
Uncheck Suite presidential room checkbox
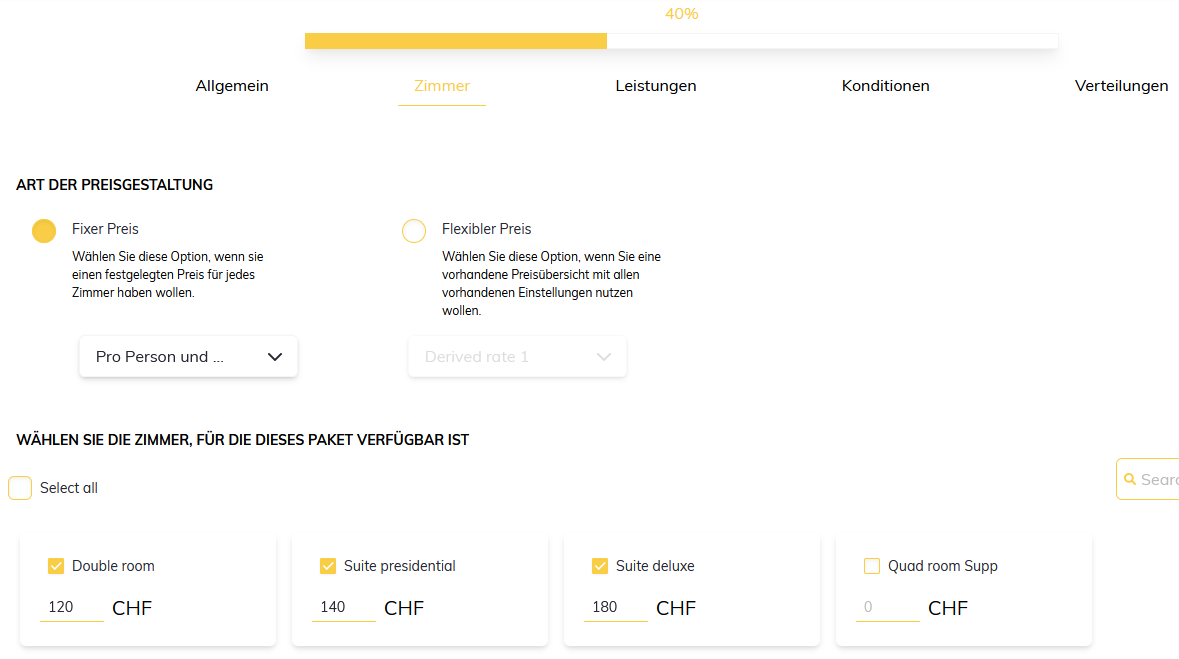pyautogui.click(x=328, y=566)
